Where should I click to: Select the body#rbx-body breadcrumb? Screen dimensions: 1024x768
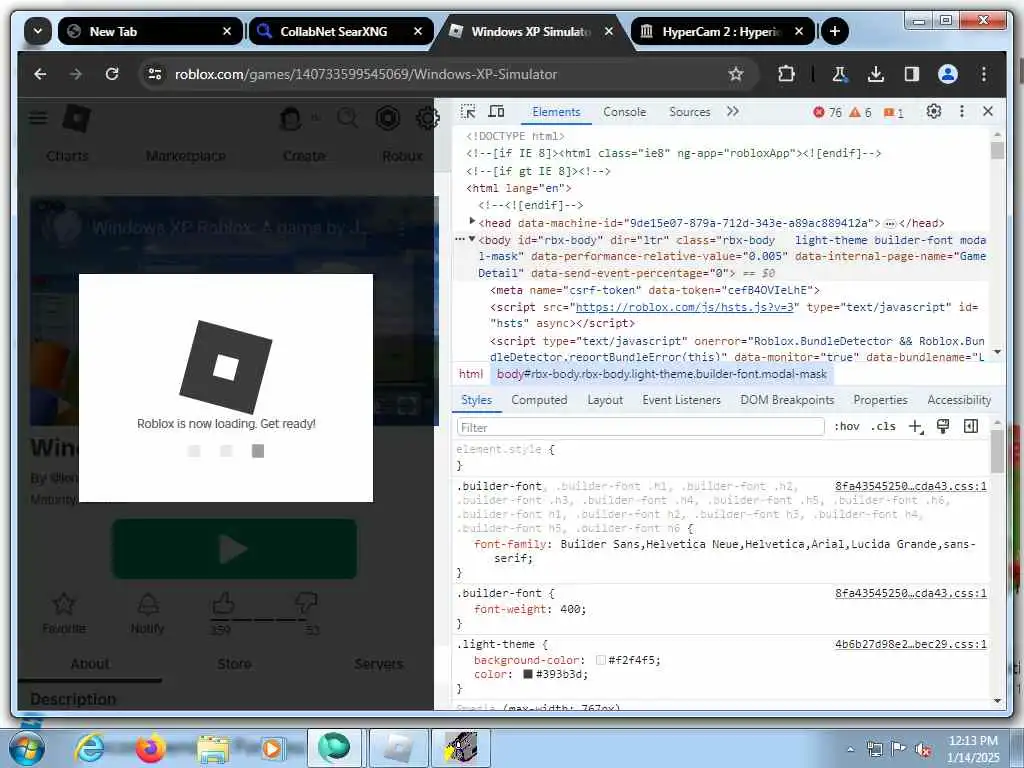pos(662,374)
